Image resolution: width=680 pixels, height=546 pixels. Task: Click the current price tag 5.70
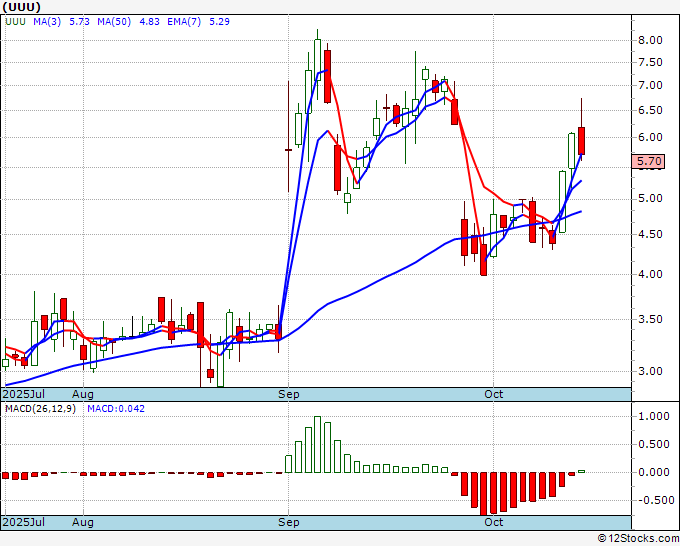click(648, 161)
